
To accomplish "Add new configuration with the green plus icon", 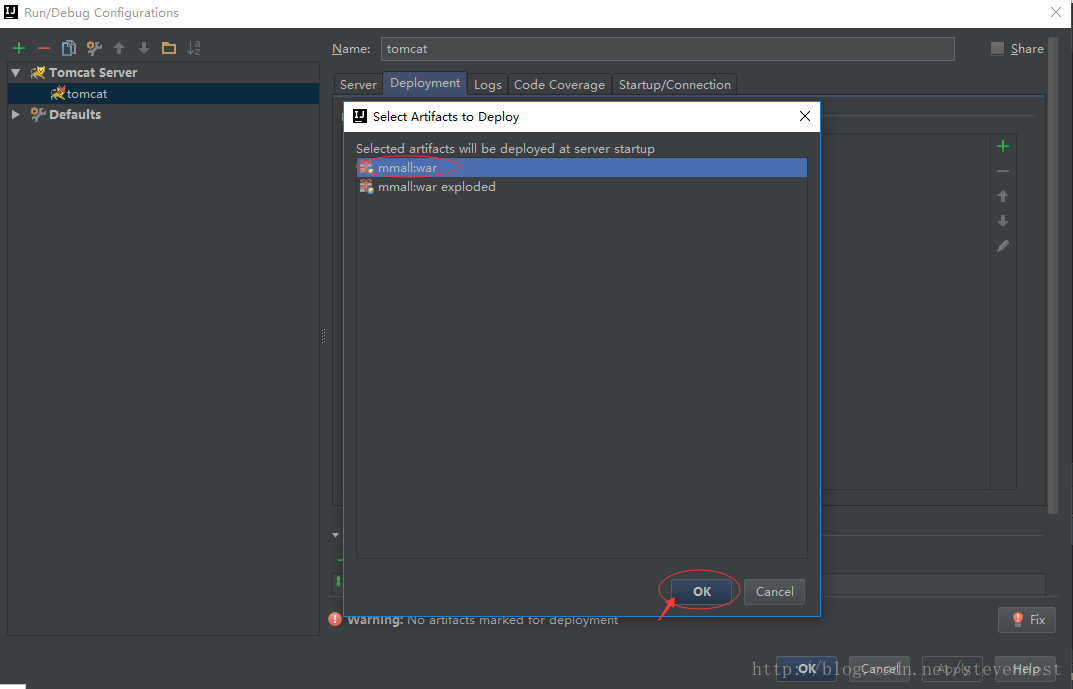I will click(19, 48).
